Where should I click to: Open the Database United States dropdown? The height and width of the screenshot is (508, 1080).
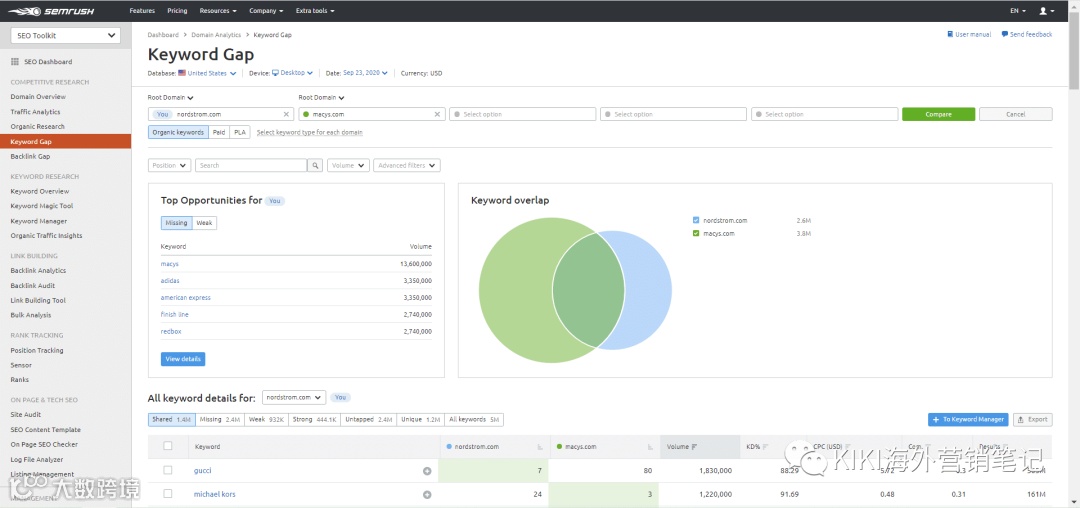point(207,73)
